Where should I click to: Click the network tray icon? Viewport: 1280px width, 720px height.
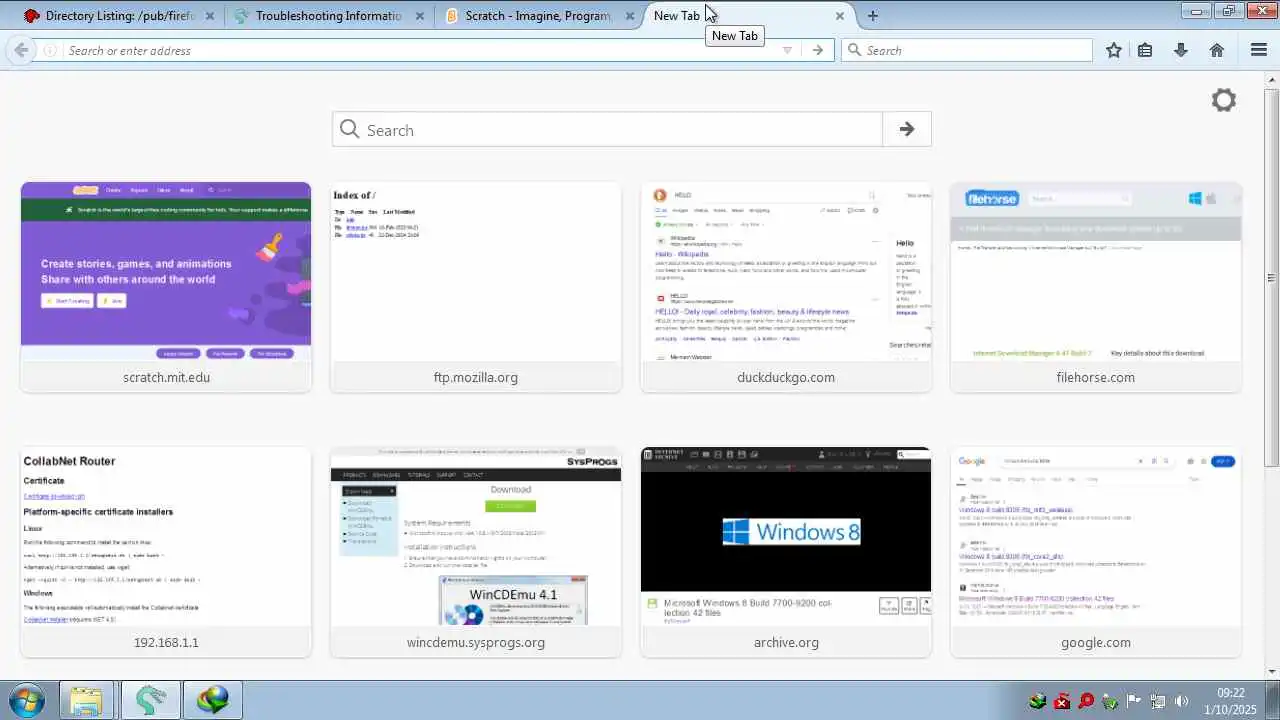click(1158, 701)
